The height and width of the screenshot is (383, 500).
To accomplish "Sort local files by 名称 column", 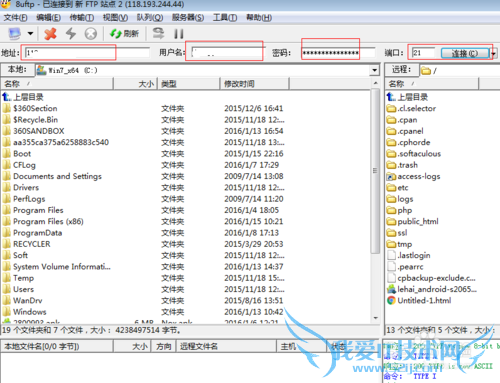I will 57,84.
